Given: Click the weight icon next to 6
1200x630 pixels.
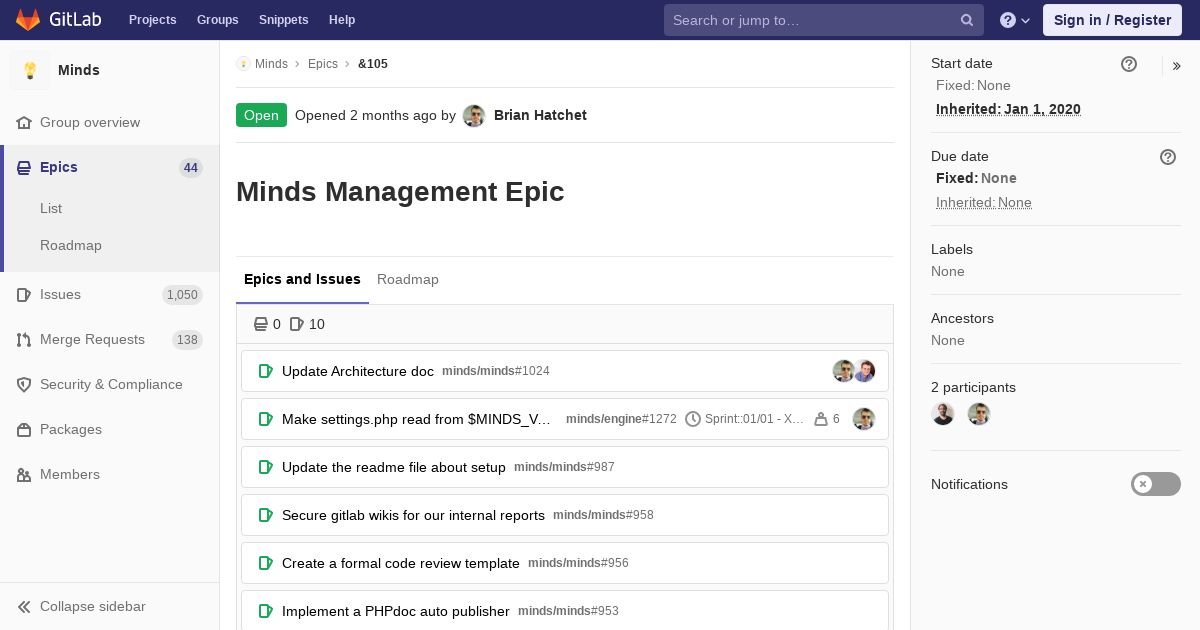Looking at the screenshot, I should 821,419.
